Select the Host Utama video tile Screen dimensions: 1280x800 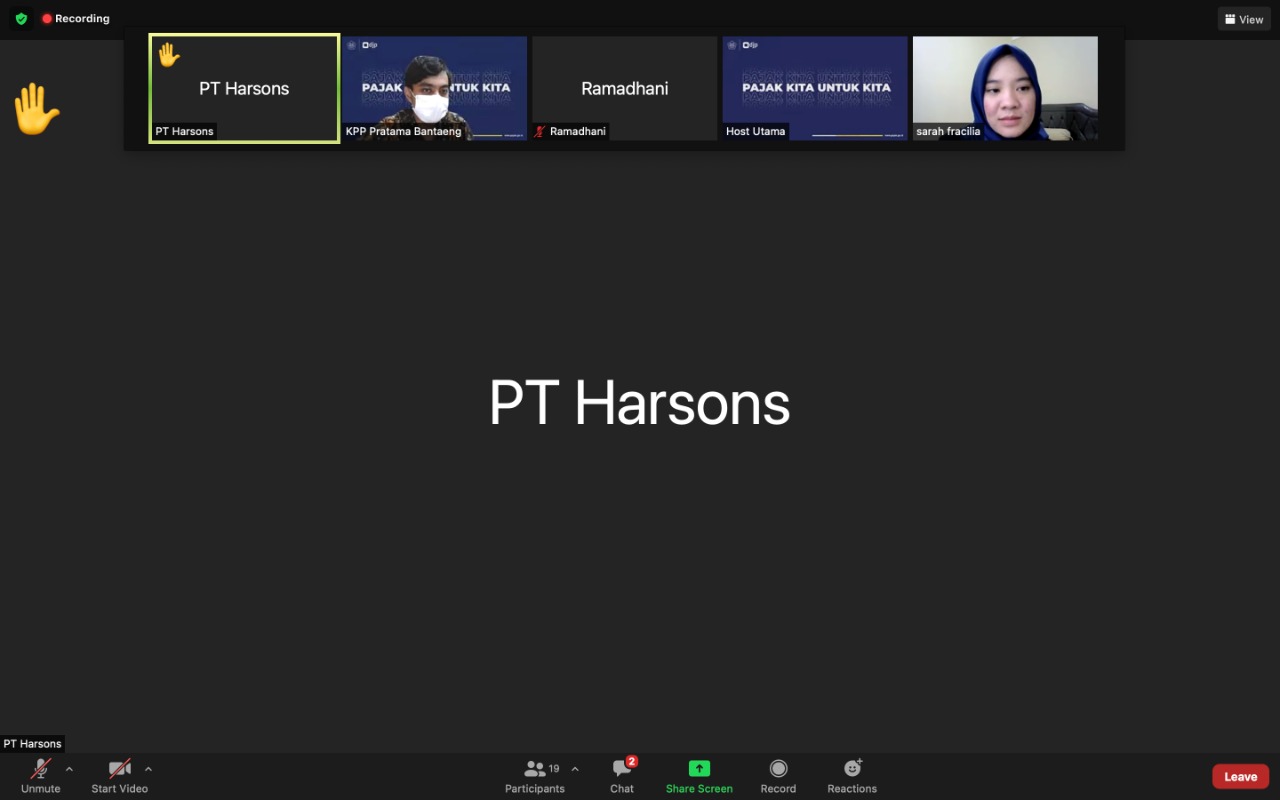[x=815, y=88]
